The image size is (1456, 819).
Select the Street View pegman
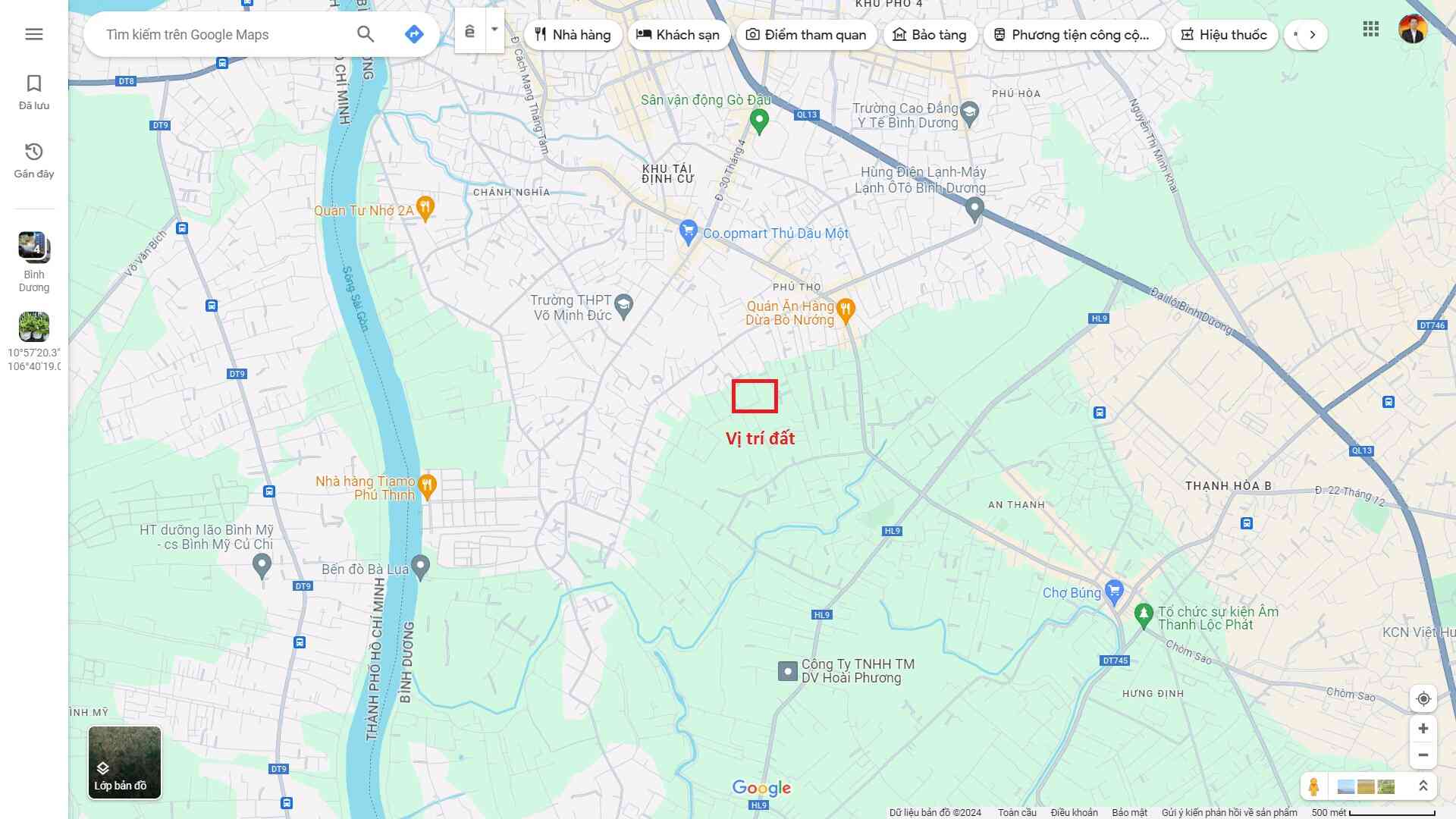click(1313, 786)
